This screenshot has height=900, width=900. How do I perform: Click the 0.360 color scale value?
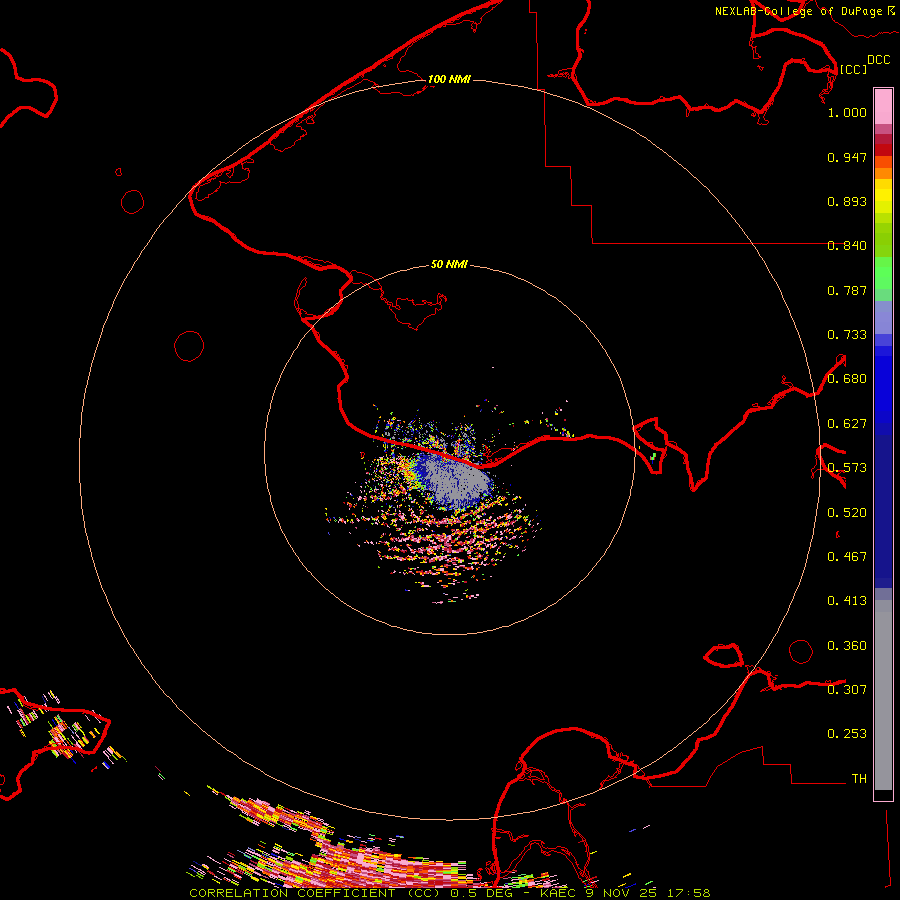tap(847, 646)
